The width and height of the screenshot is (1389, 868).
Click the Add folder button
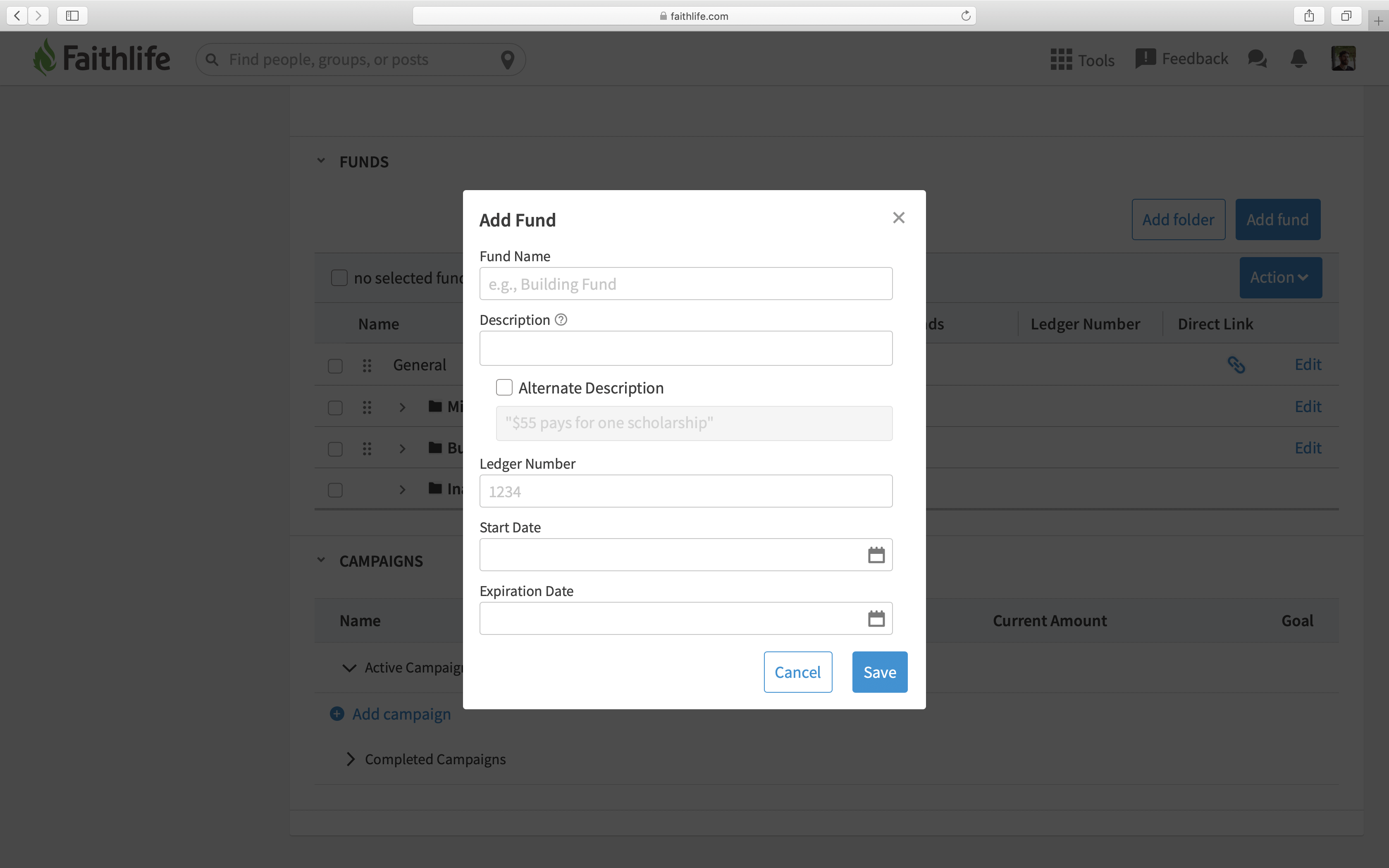click(1178, 219)
